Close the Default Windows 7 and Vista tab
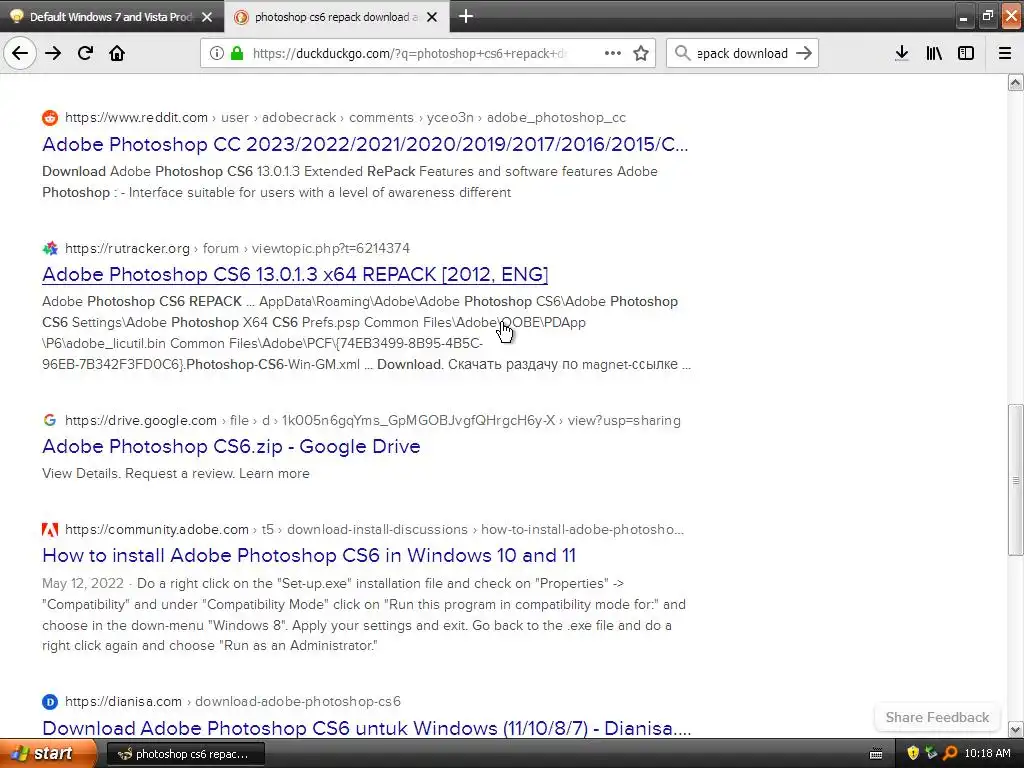Viewport: 1024px width, 768px height. click(x=207, y=17)
